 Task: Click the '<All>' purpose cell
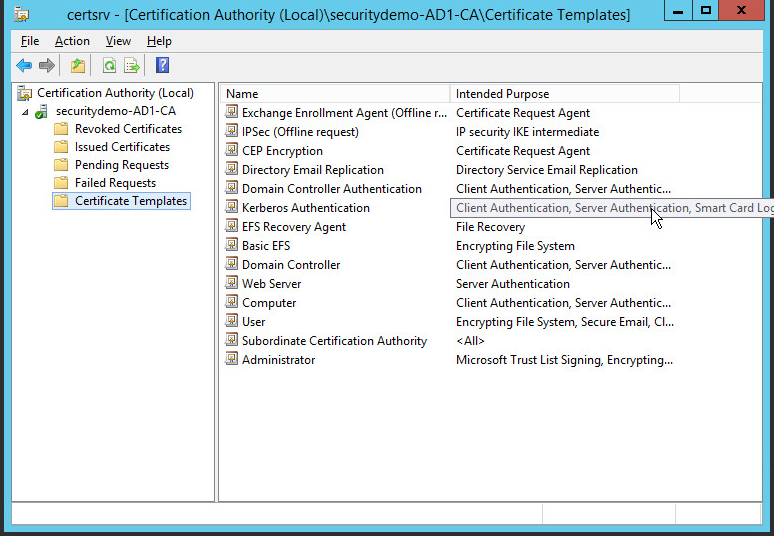pos(470,341)
